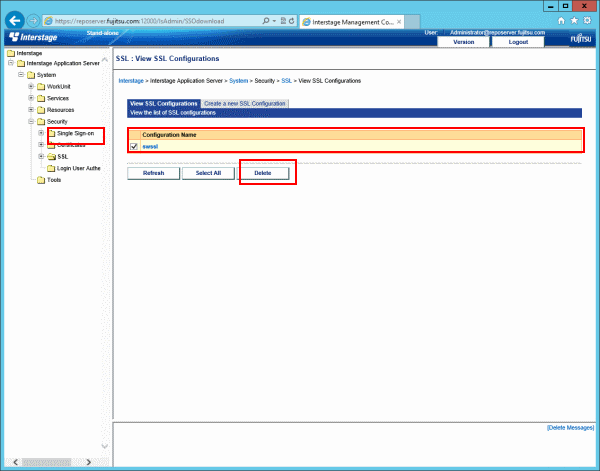The image size is (600, 471).
Task: Click the Version button
Action: (463, 42)
